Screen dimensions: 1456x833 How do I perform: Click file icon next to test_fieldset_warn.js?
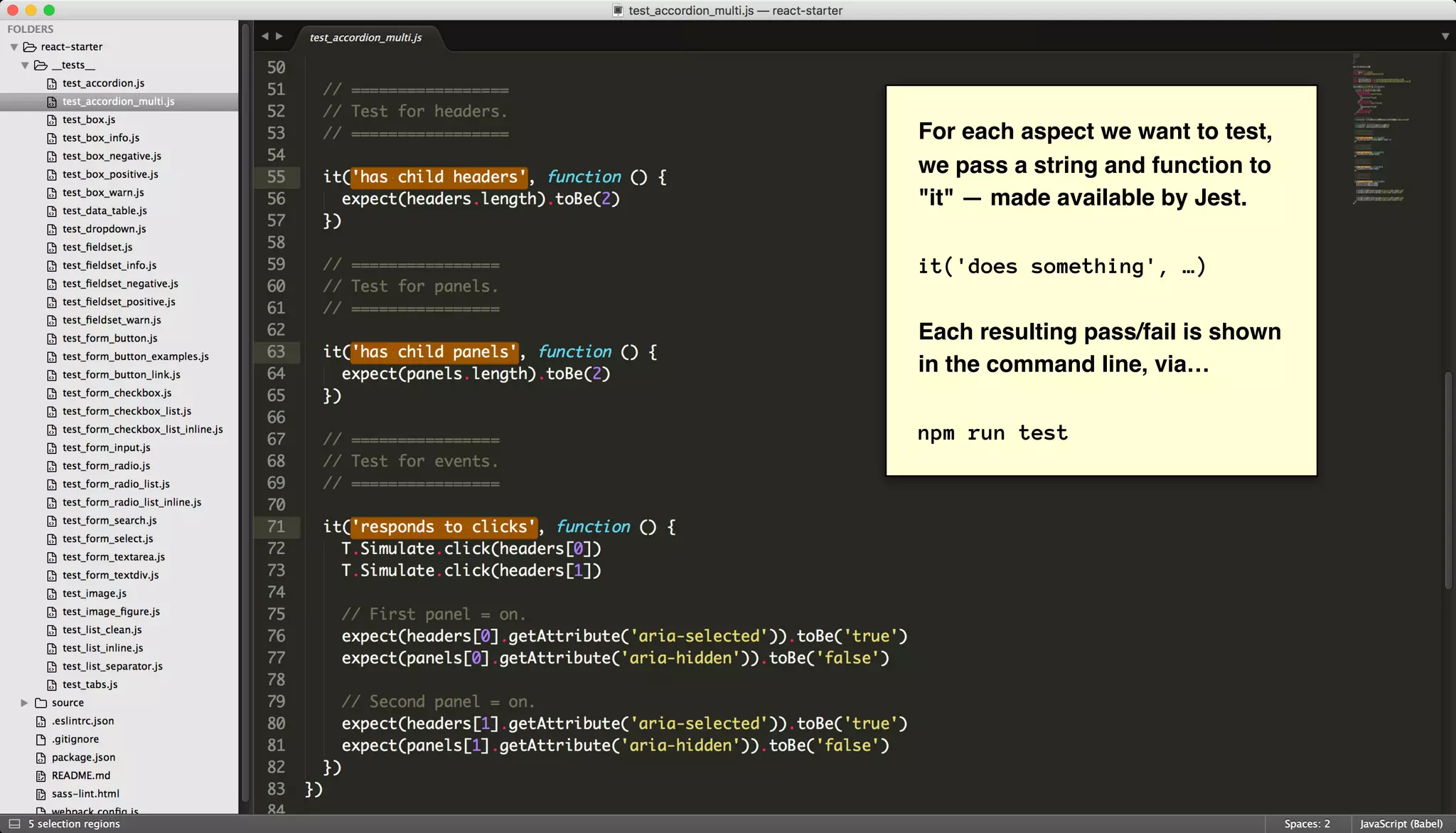[x=51, y=321]
